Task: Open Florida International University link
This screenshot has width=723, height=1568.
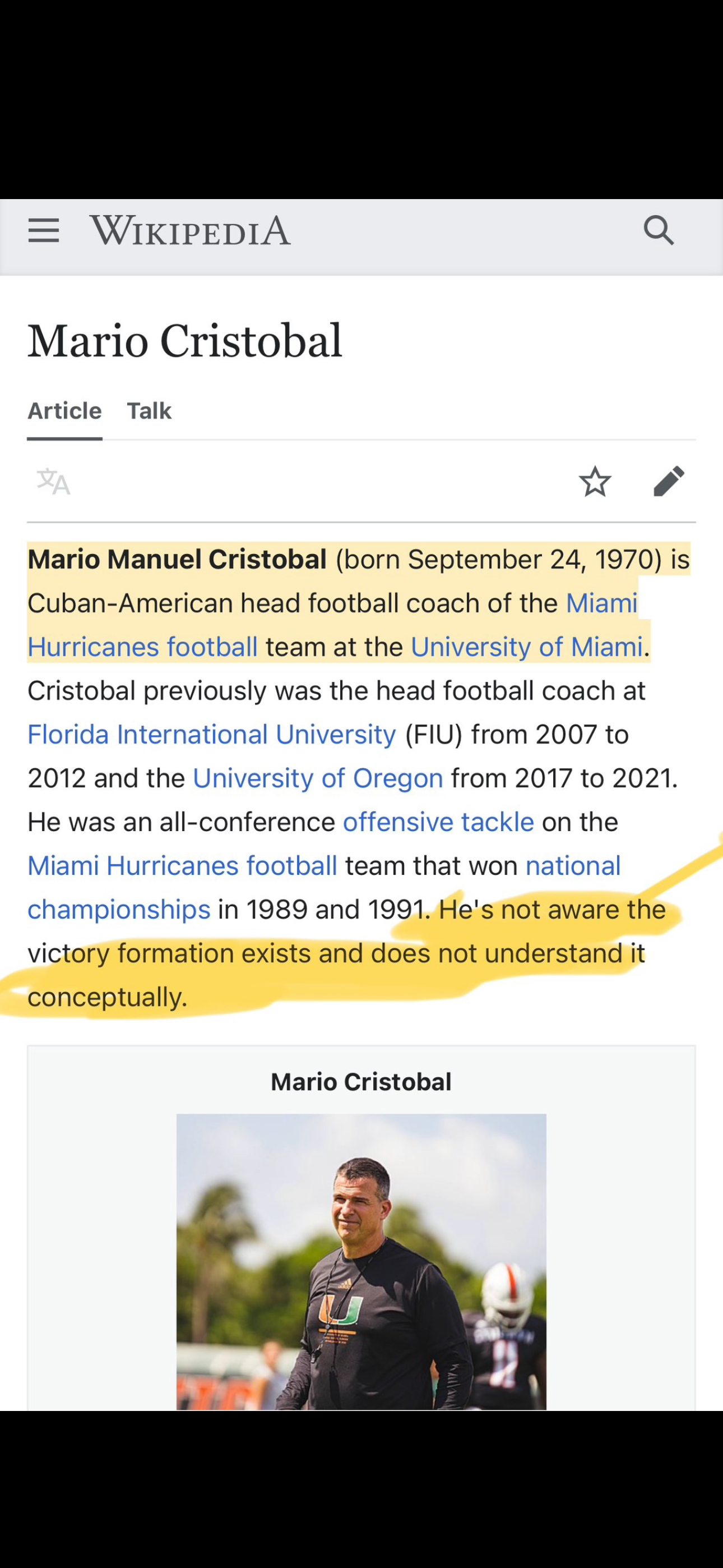Action: [x=212, y=735]
